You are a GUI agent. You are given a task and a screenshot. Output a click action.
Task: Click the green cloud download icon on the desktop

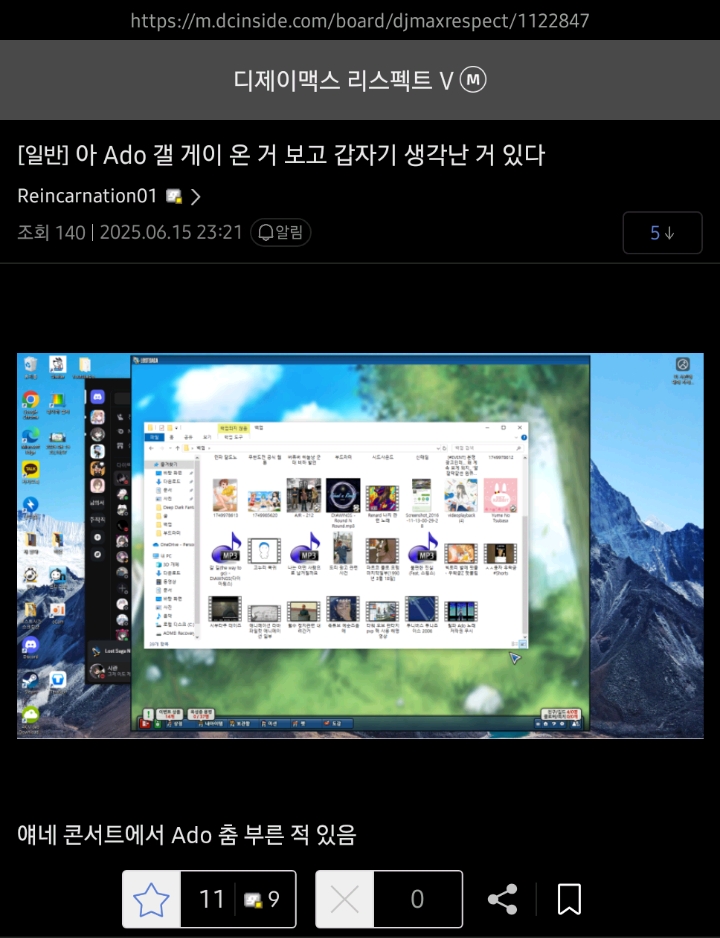click(x=30, y=715)
